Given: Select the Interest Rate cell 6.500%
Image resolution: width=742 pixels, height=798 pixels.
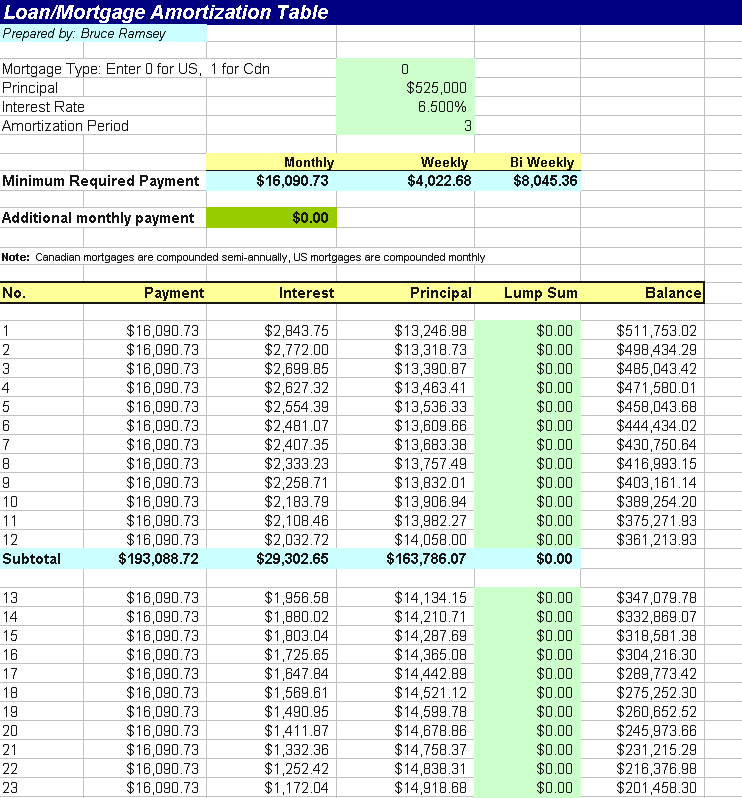Looking at the screenshot, I should [405, 106].
